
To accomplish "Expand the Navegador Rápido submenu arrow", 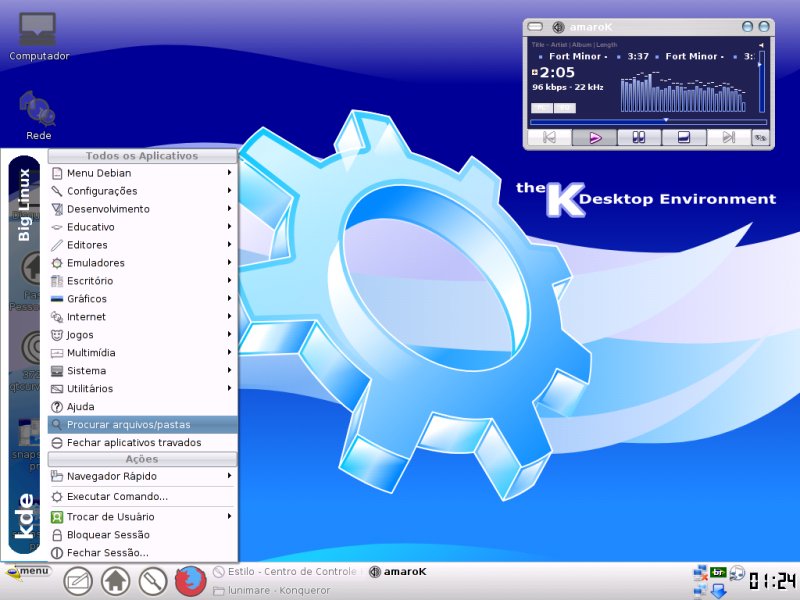I will [x=230, y=476].
